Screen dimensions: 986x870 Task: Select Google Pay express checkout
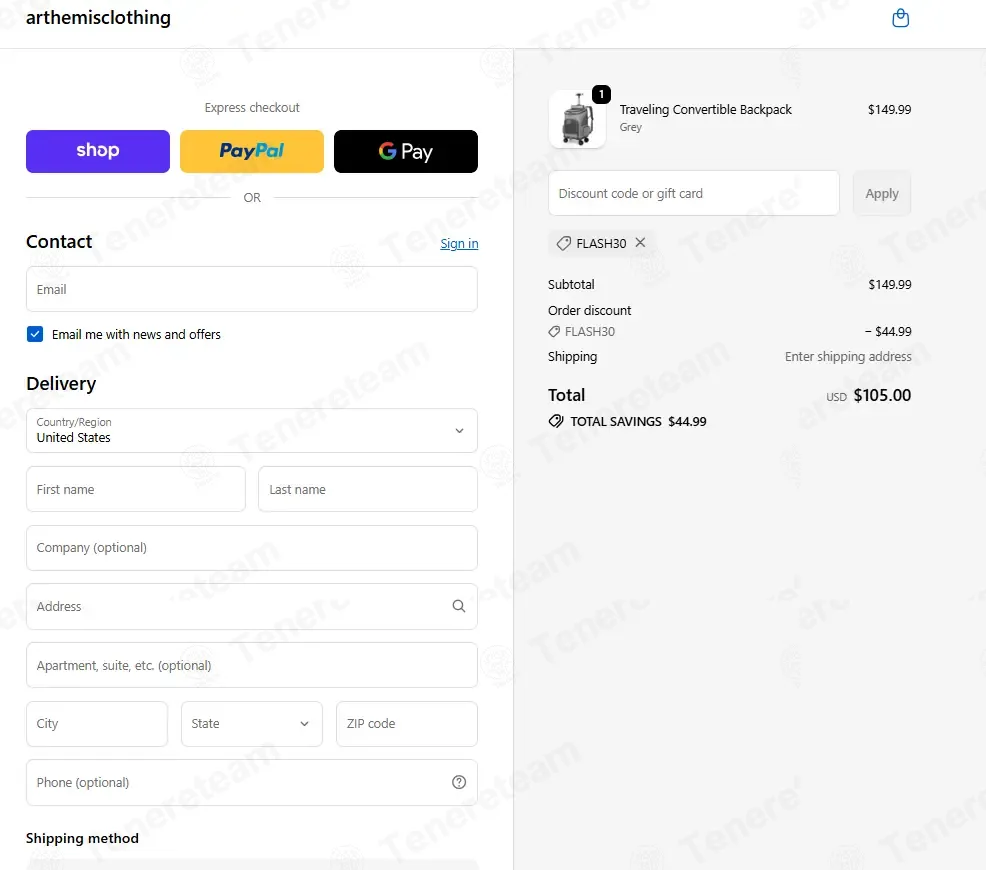click(406, 151)
